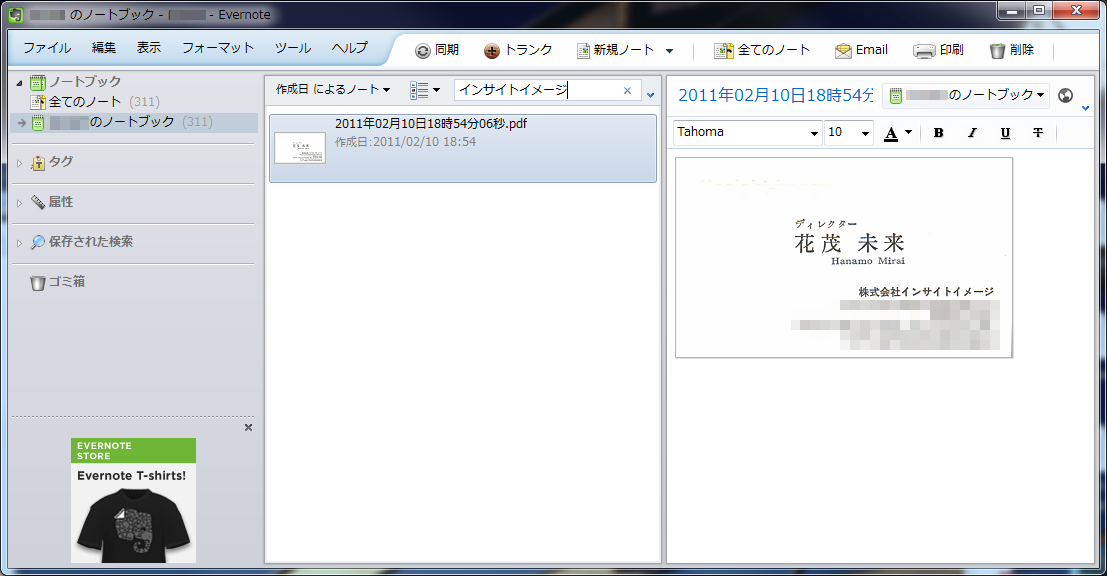Open the 作成日 によるノート sort dropdown

click(333, 90)
